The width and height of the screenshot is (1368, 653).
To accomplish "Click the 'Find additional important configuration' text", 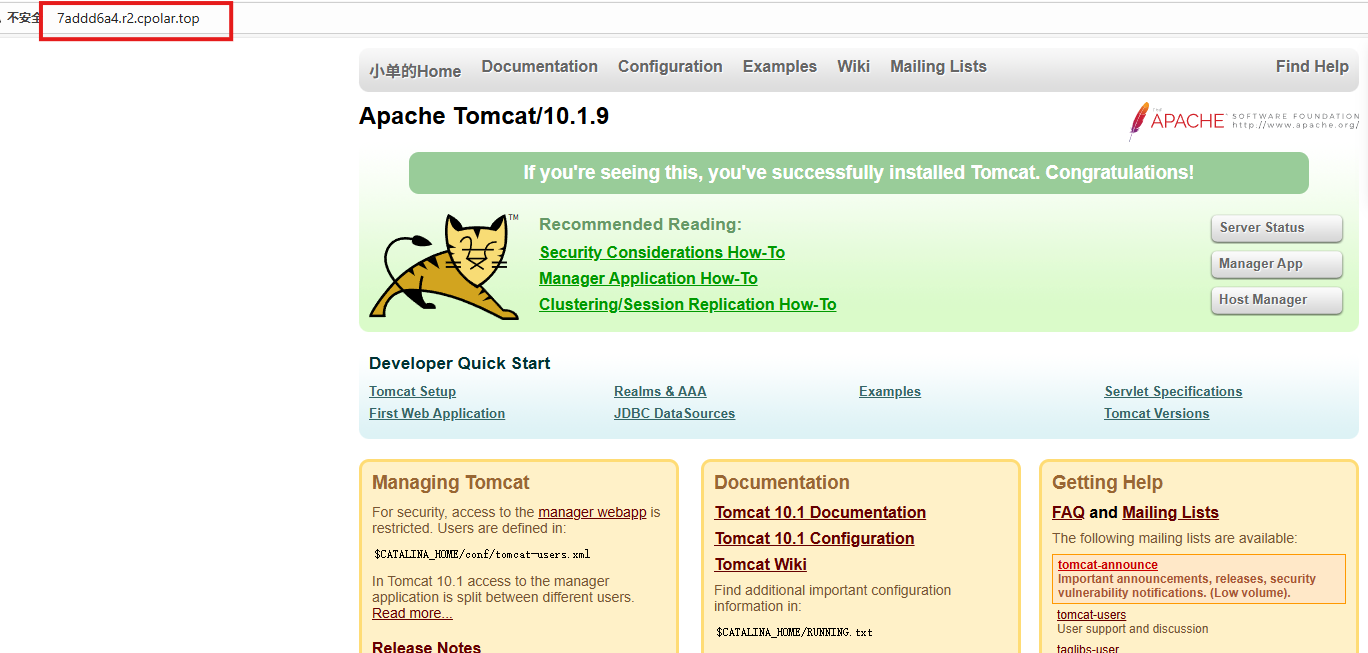I will [832, 590].
